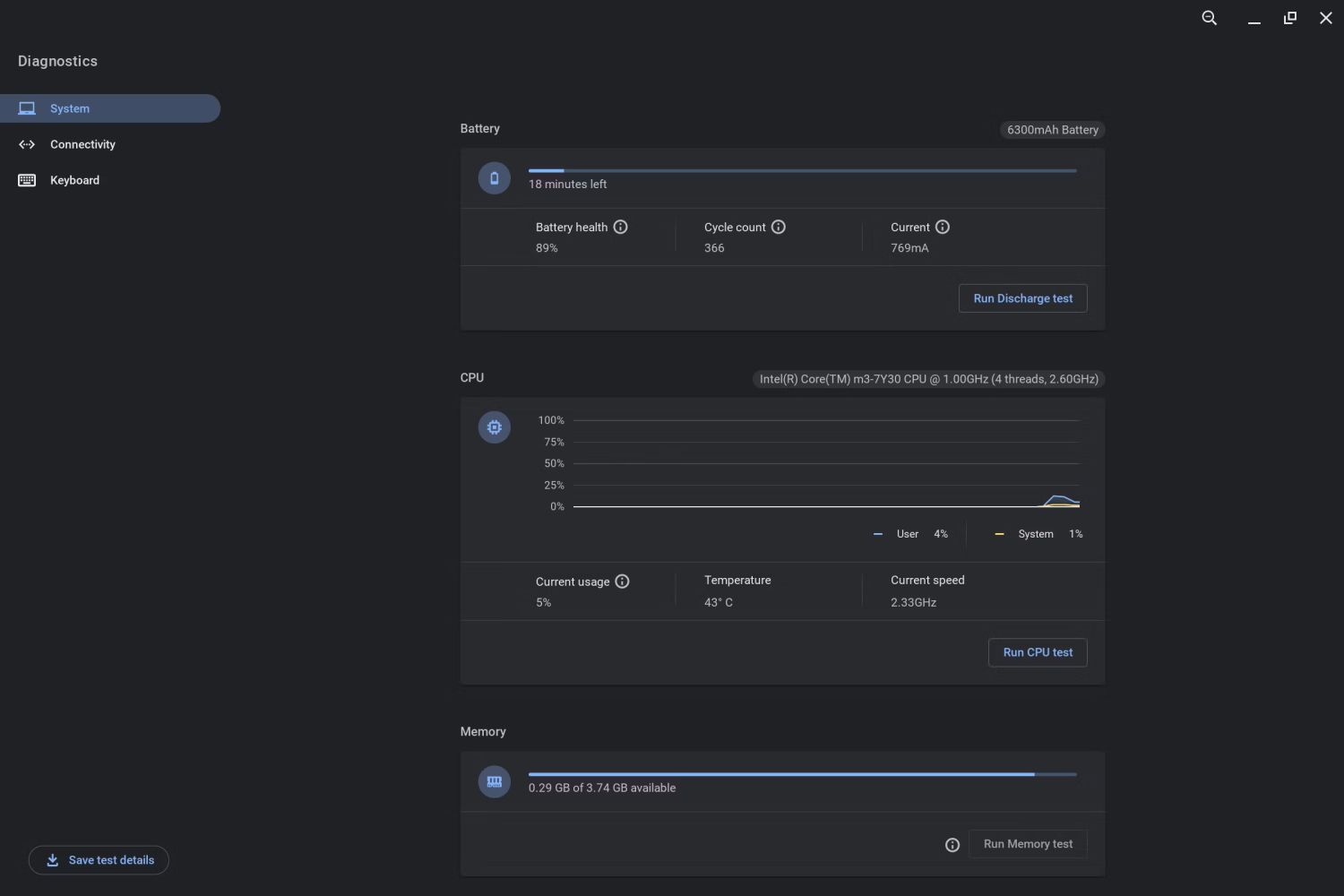Screen dimensions: 1344x896
Task: Run the Discharge test
Action: click(x=1022, y=298)
